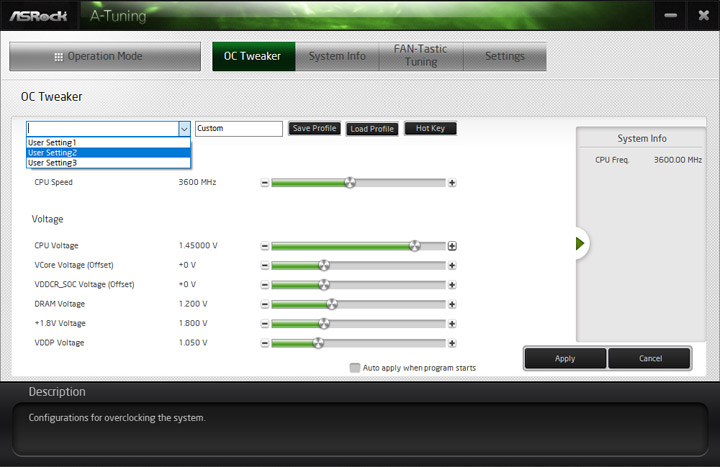Click the Hot Key button
Screen dimensions: 720x467
click(430, 128)
